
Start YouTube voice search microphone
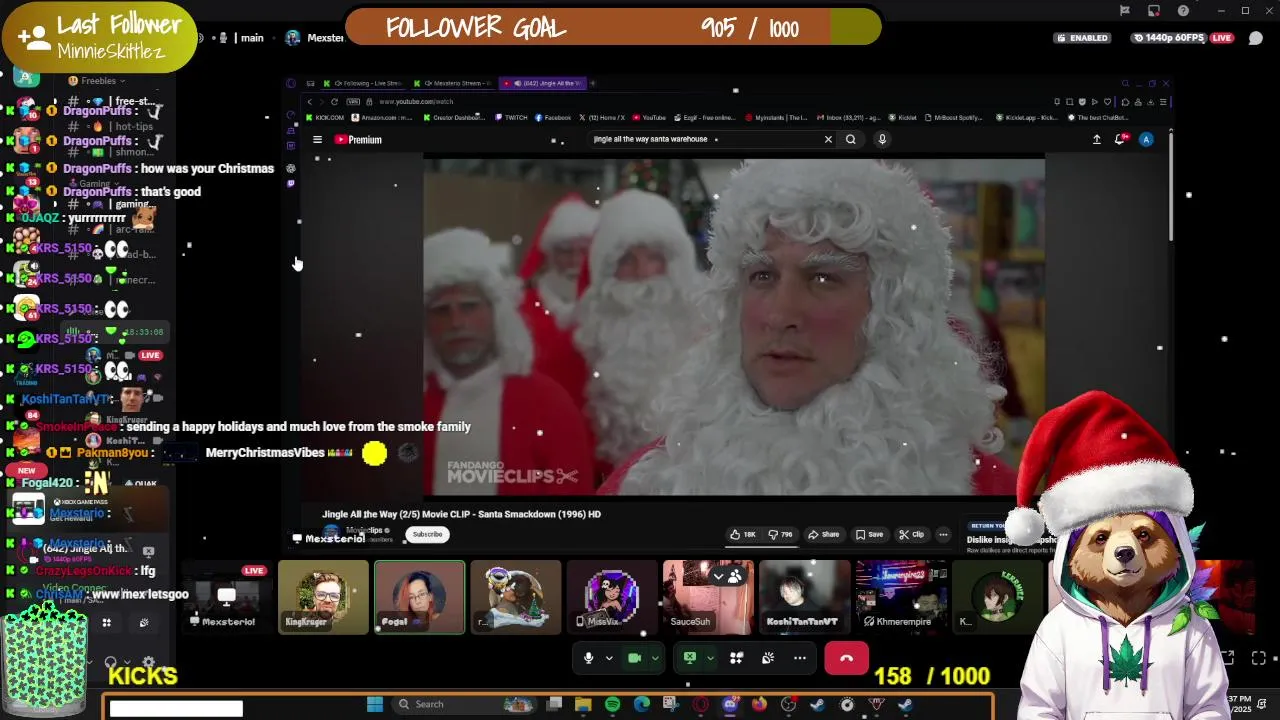click(x=882, y=139)
